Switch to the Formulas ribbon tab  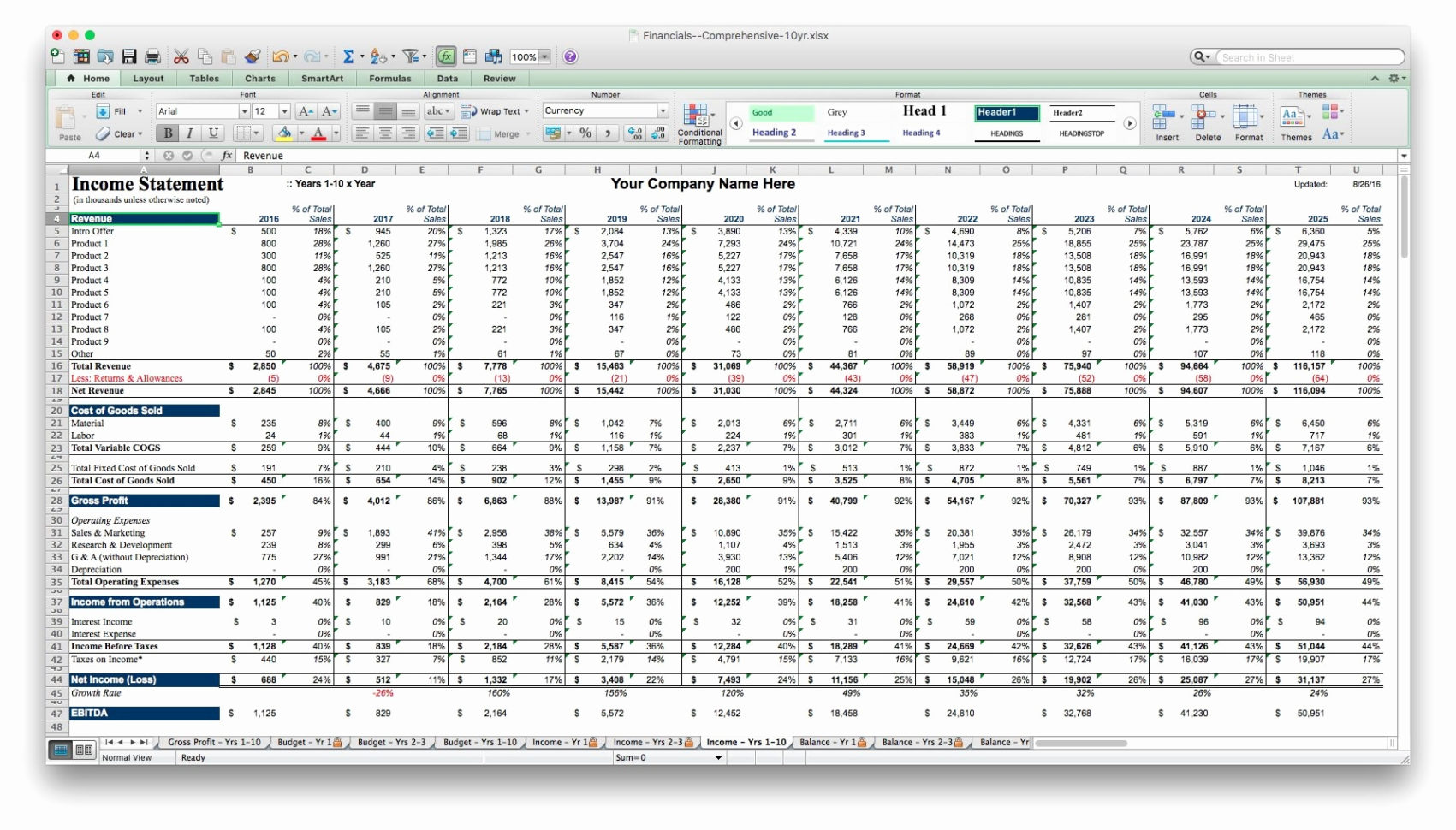pos(389,78)
